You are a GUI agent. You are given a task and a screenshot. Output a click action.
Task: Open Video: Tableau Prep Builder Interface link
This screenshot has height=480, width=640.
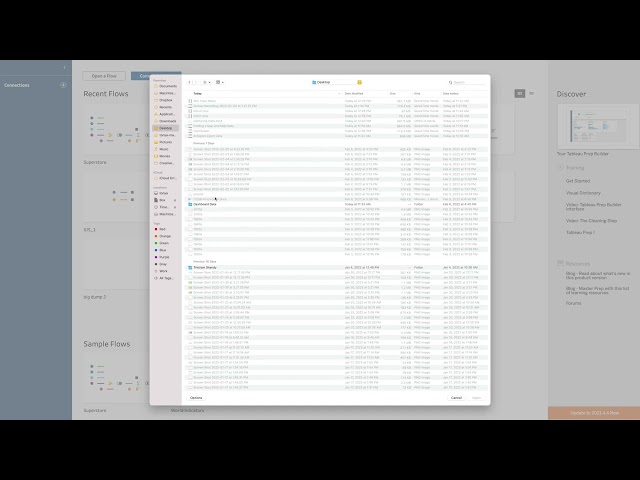tap(593, 207)
